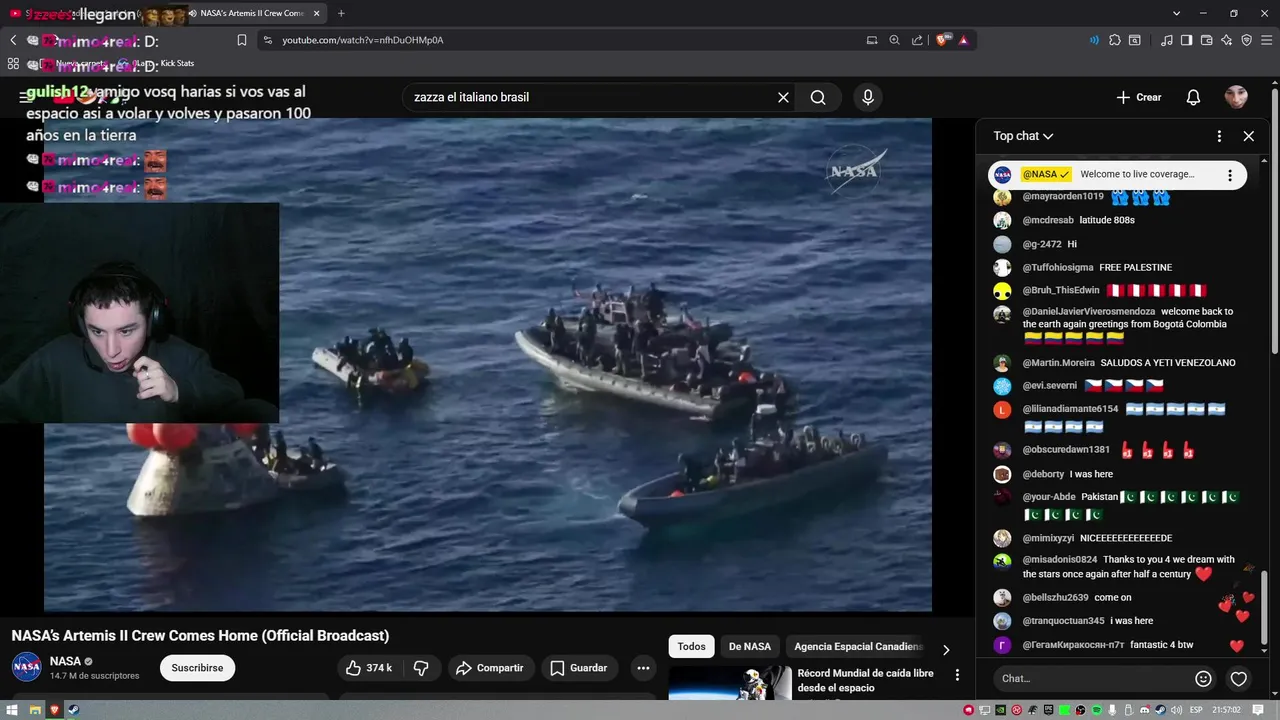Click the zoom magnifier icon in address bar
Viewport: 1280px width, 720px height.
pos(894,40)
